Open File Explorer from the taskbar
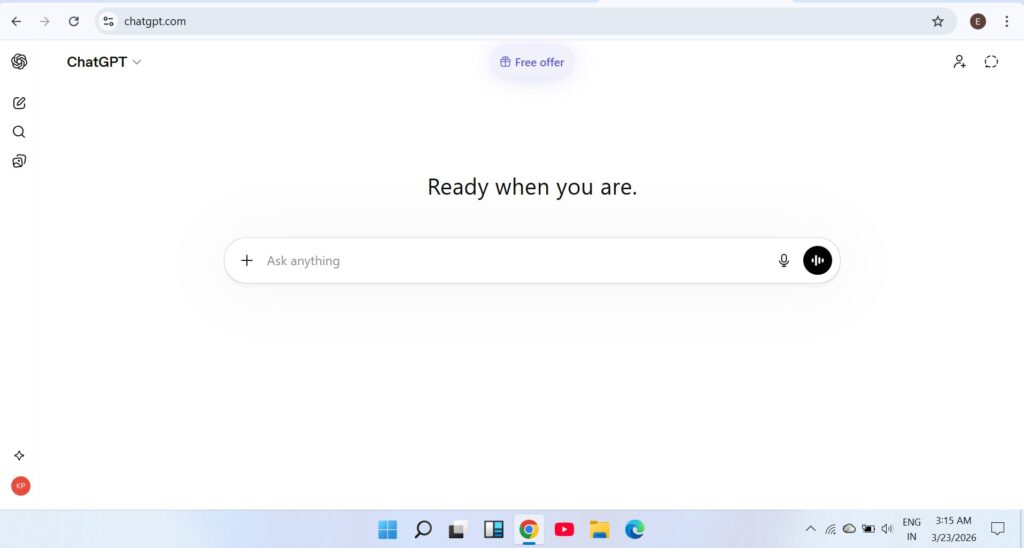This screenshot has height=548, width=1024. click(599, 529)
